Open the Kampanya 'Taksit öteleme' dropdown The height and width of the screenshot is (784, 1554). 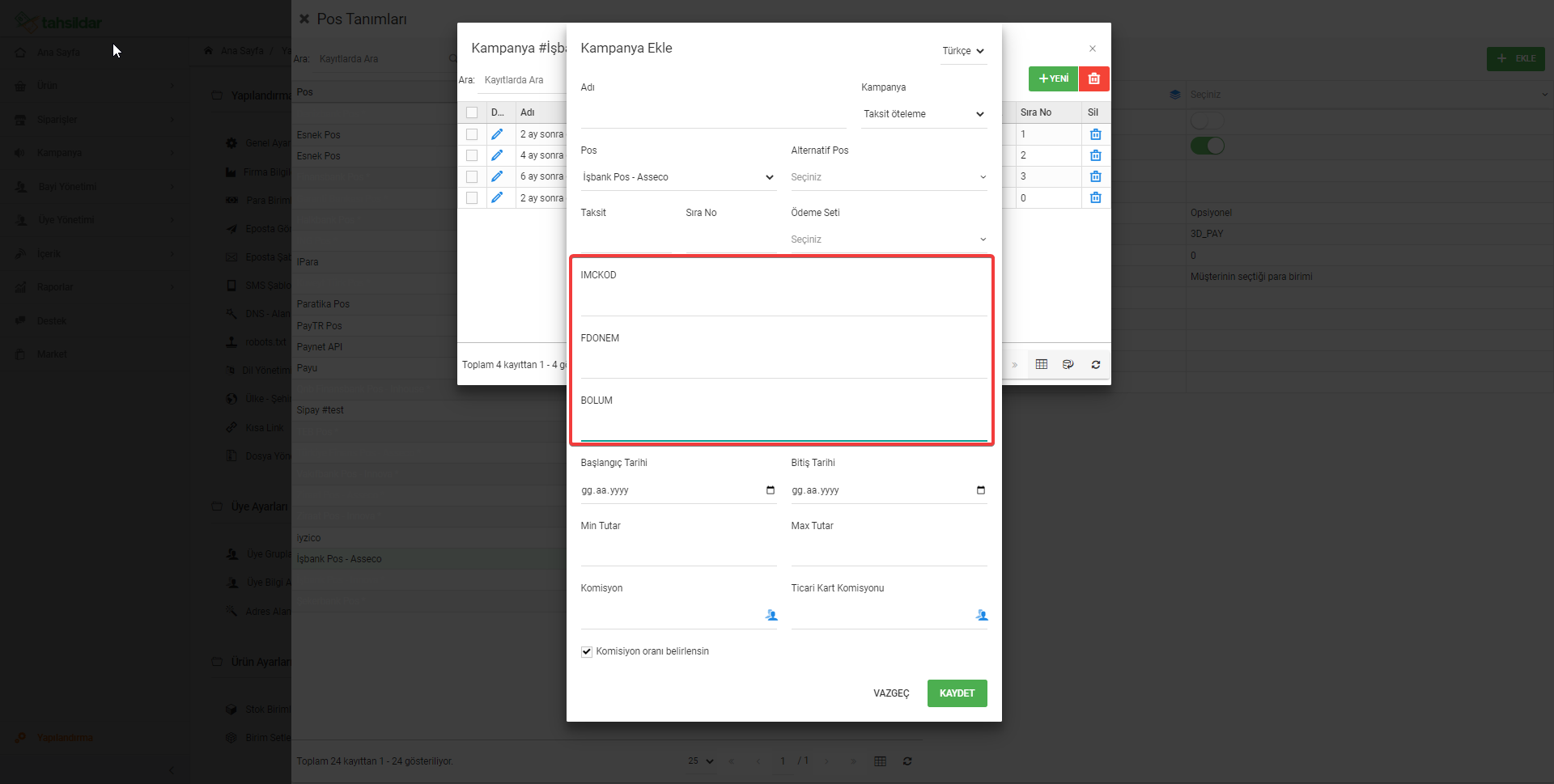(x=924, y=114)
